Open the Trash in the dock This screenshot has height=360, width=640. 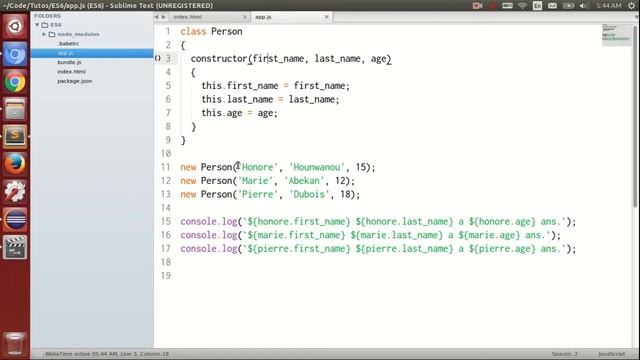[15, 343]
